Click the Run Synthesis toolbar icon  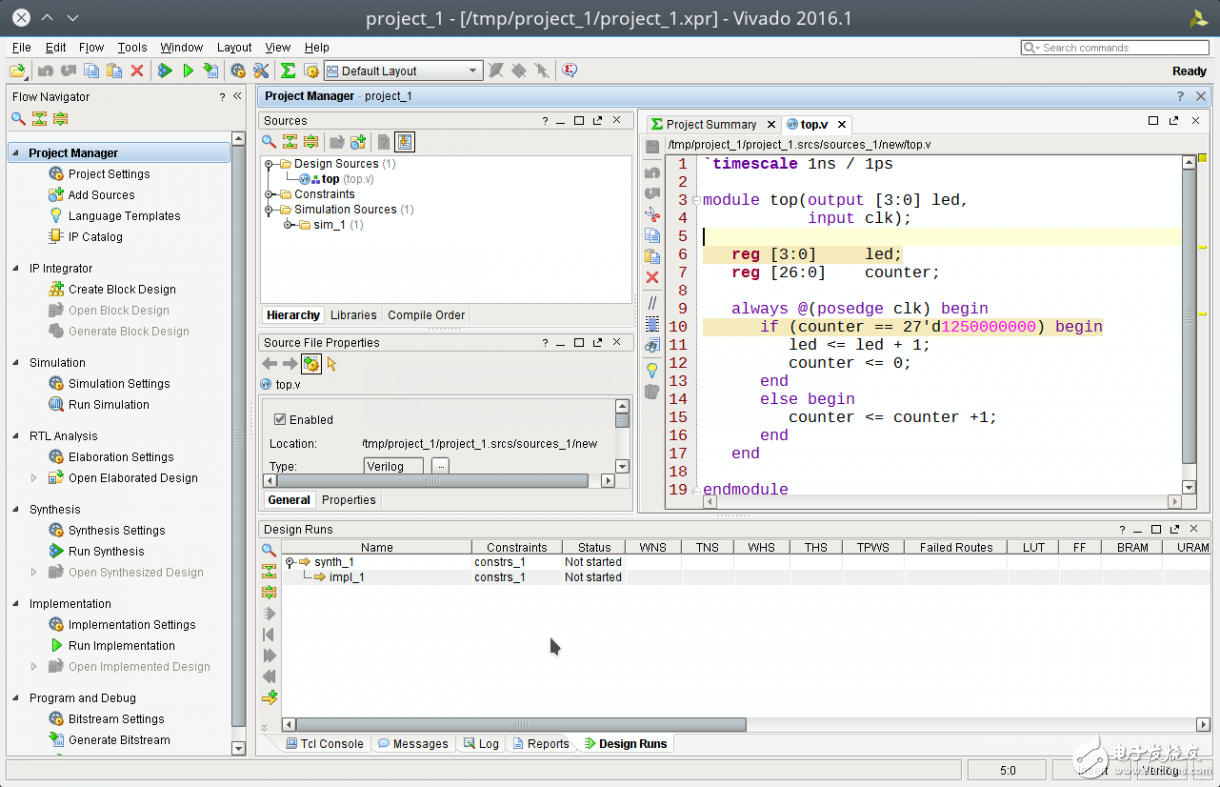pyautogui.click(x=165, y=71)
